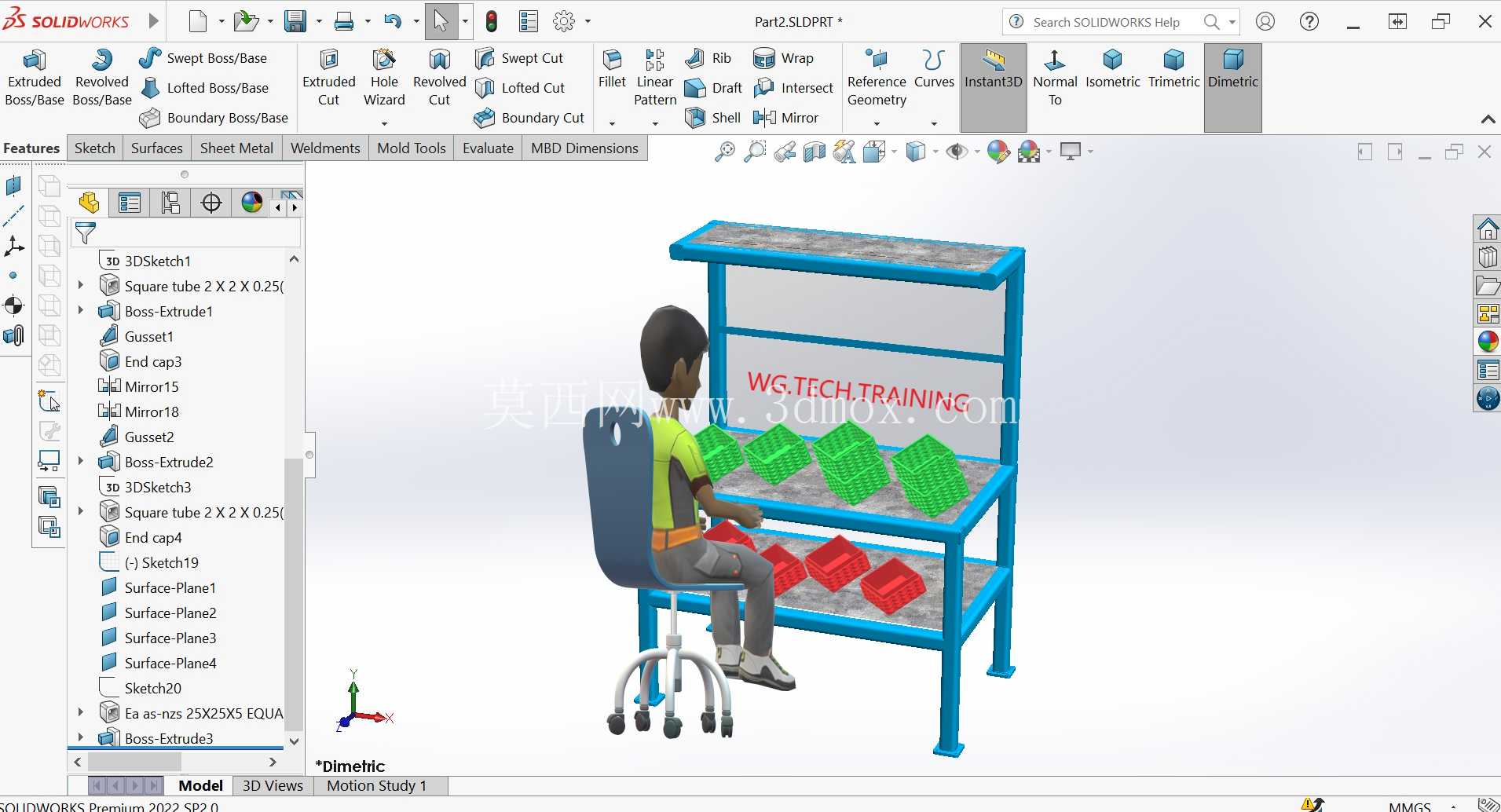
Task: Switch to the Sketch tab
Action: pos(95,148)
